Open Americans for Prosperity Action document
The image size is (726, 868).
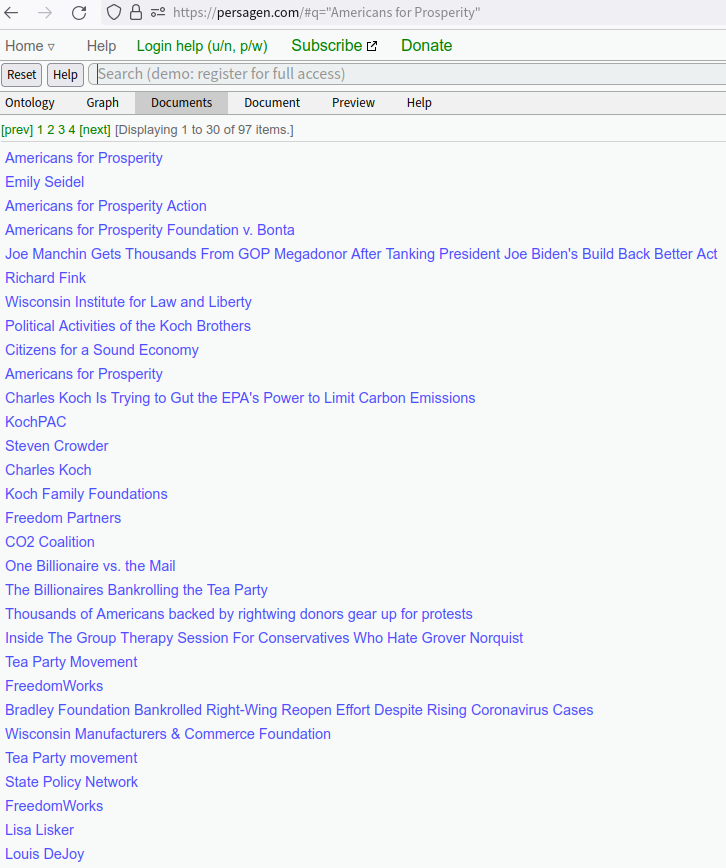point(106,206)
